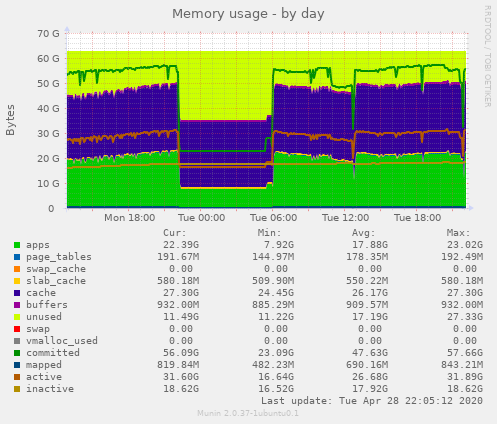Screen dimensions: 497x424
Task: Click apps maximum value 23.02G
Action: (x=465, y=245)
